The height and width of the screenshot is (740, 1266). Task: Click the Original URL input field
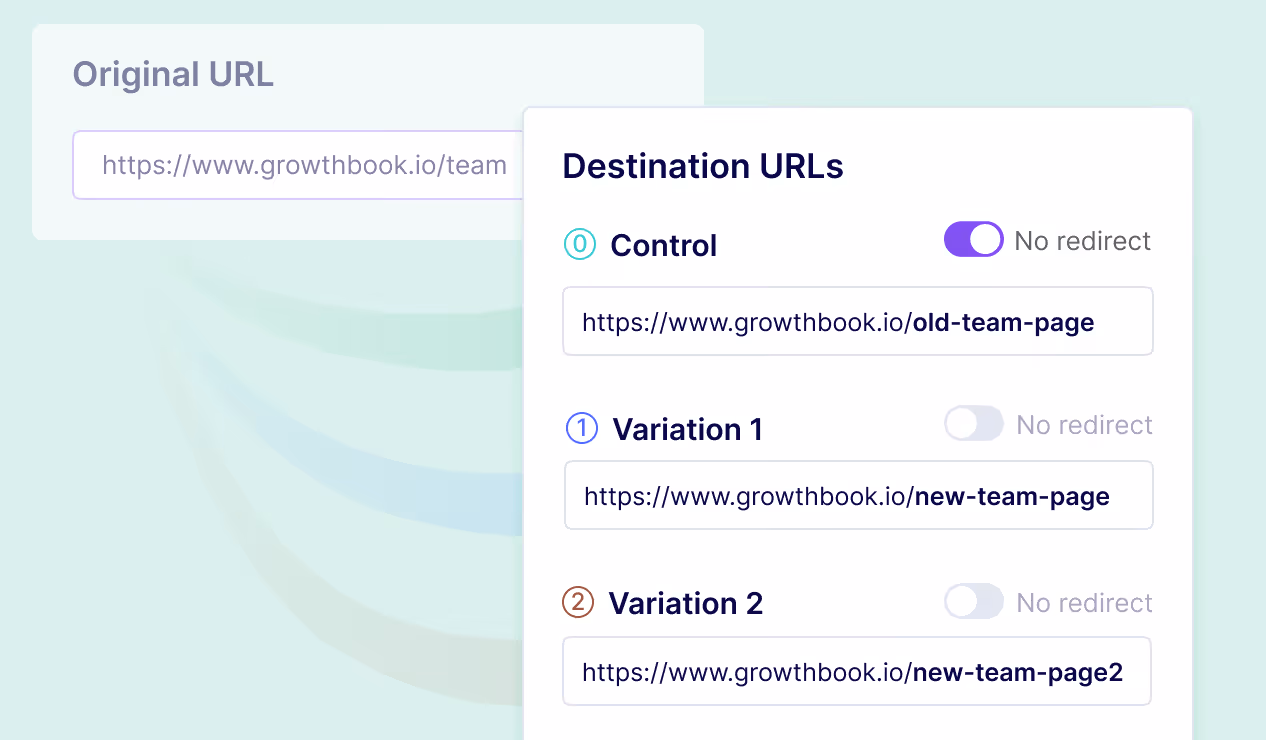[298, 165]
